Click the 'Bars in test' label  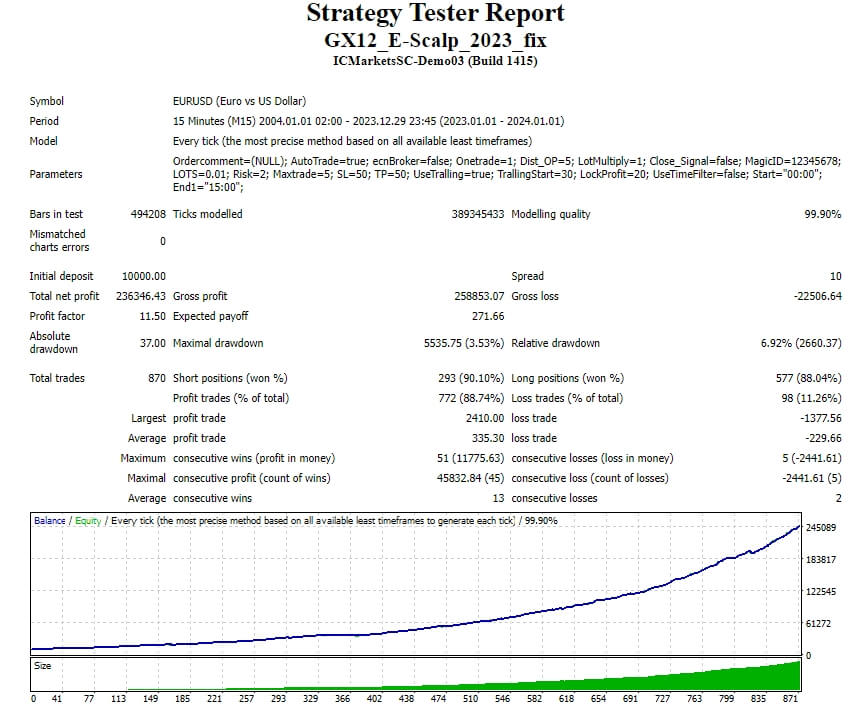(56, 214)
